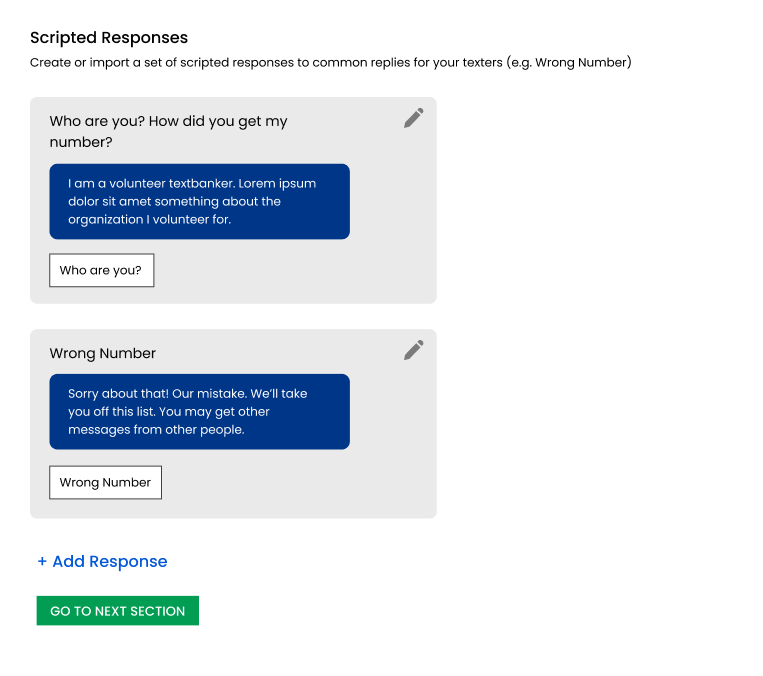This screenshot has height=676, width=763.
Task: Click pencil icon on Wrong Number card
Action: 413,350
